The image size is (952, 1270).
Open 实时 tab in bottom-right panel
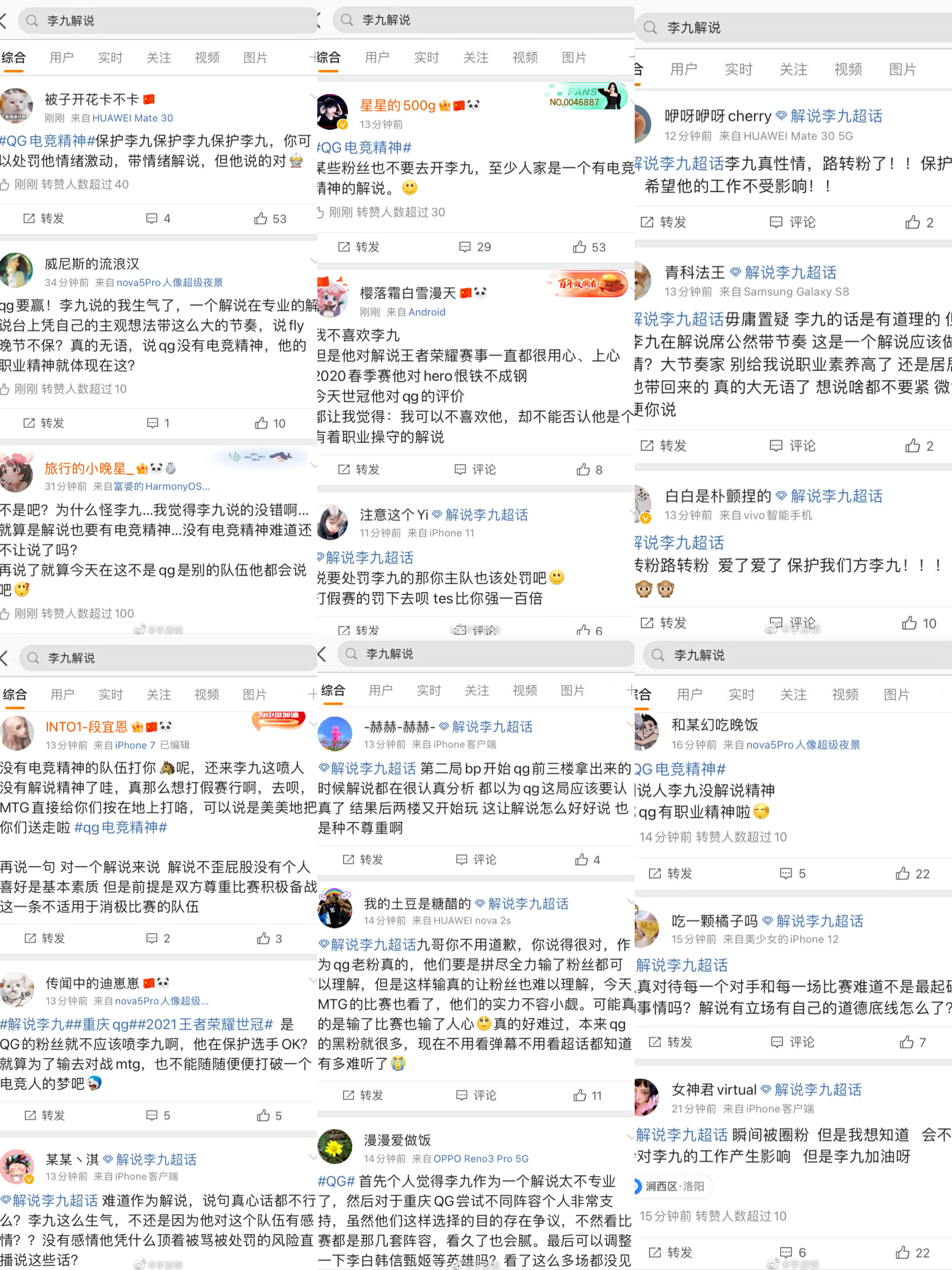[x=741, y=695]
